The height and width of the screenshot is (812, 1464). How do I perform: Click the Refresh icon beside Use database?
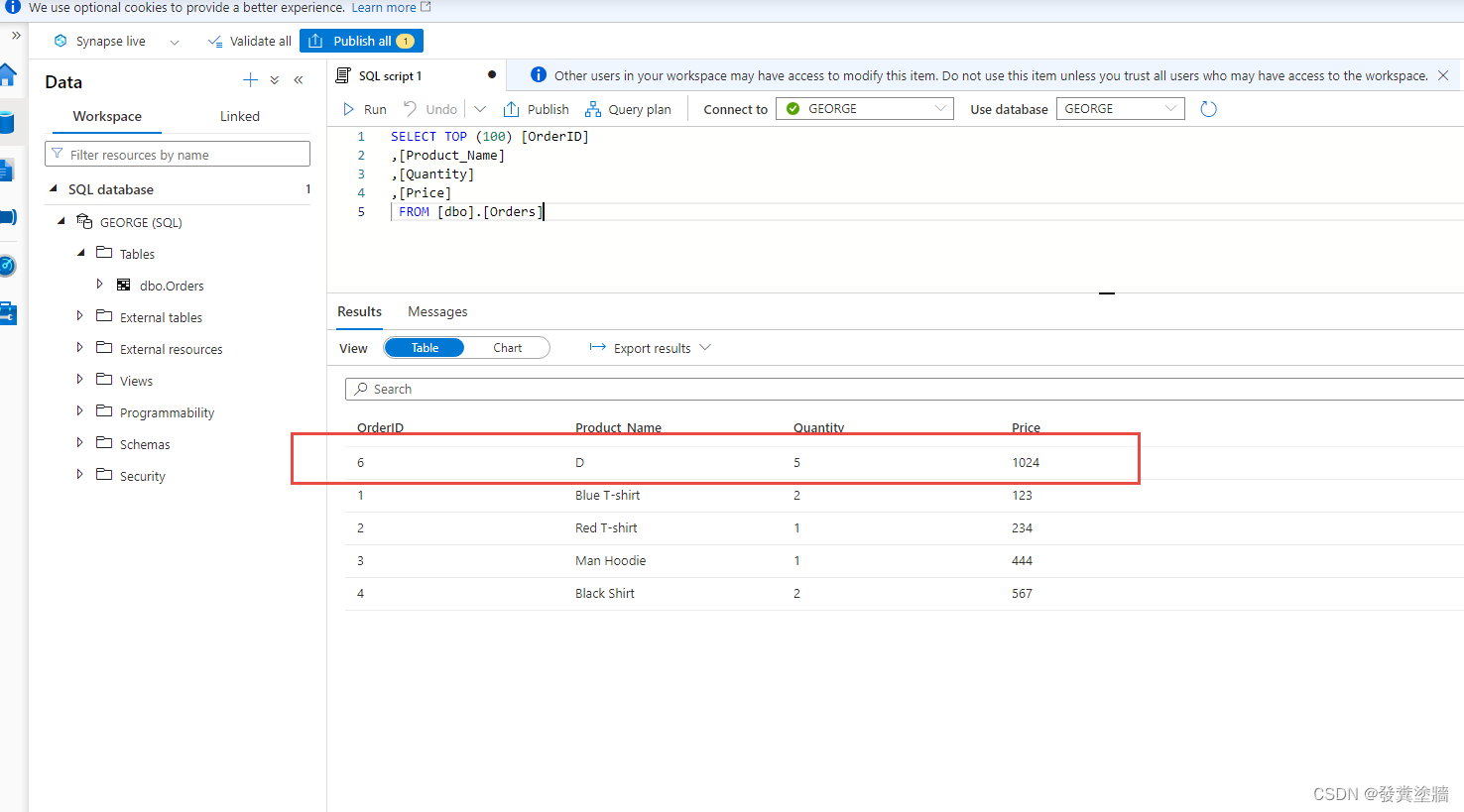[1208, 109]
